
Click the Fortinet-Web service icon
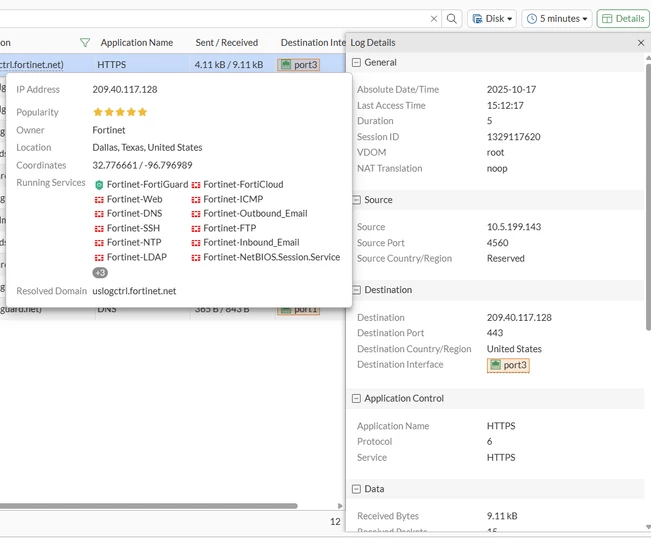coord(99,200)
